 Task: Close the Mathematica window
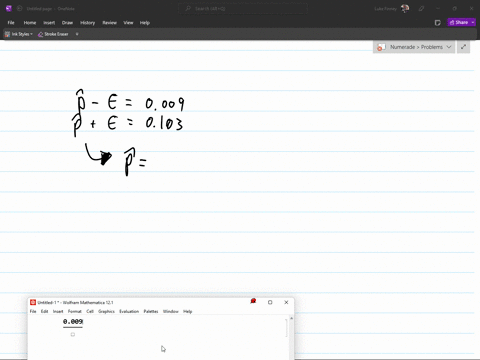pyautogui.click(x=286, y=302)
